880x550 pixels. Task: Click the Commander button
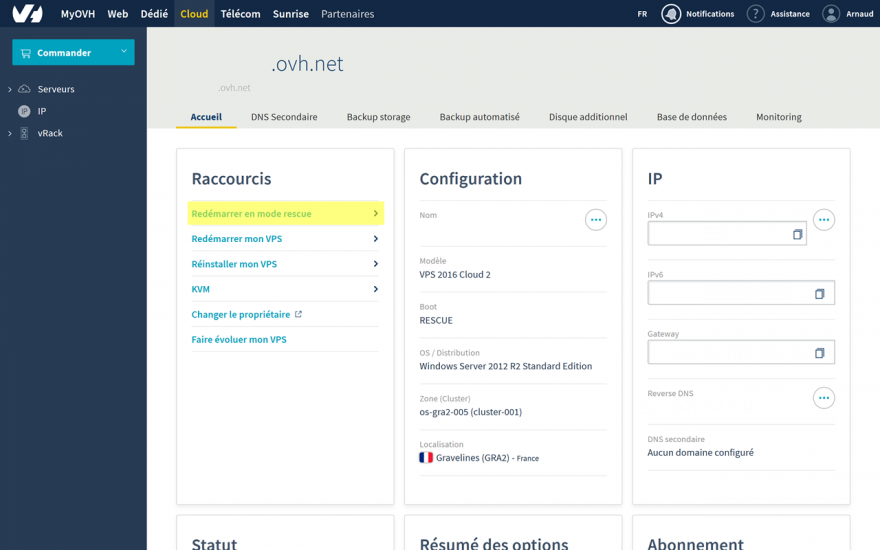coord(74,52)
